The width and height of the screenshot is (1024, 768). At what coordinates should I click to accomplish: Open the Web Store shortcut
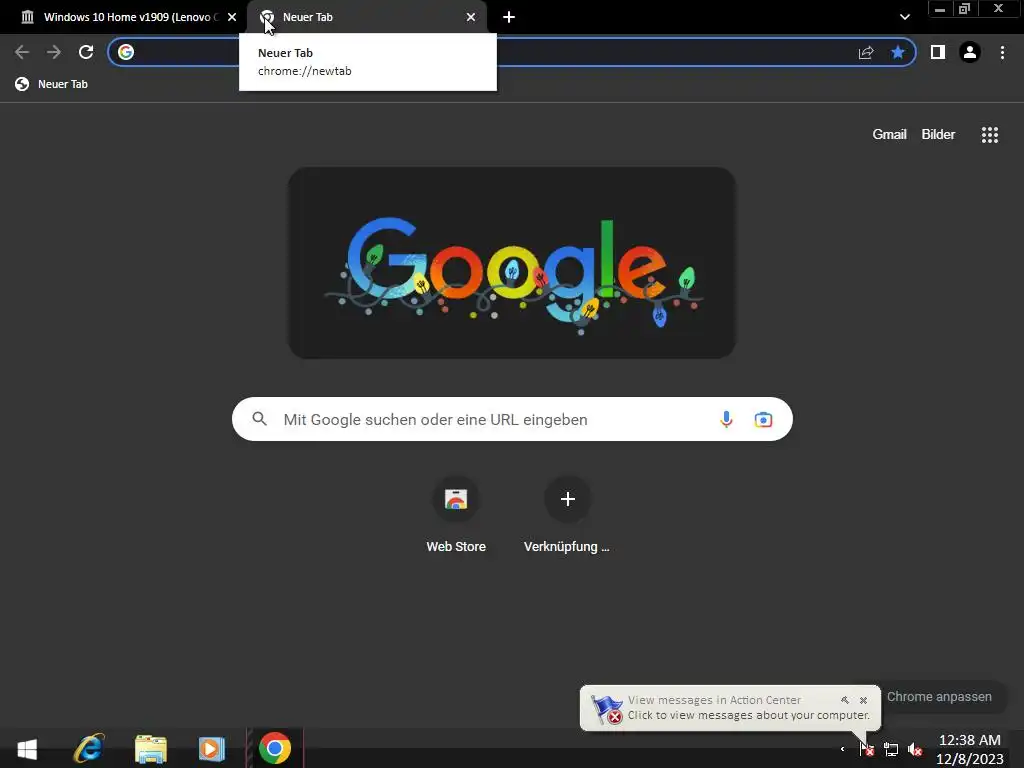(x=456, y=516)
